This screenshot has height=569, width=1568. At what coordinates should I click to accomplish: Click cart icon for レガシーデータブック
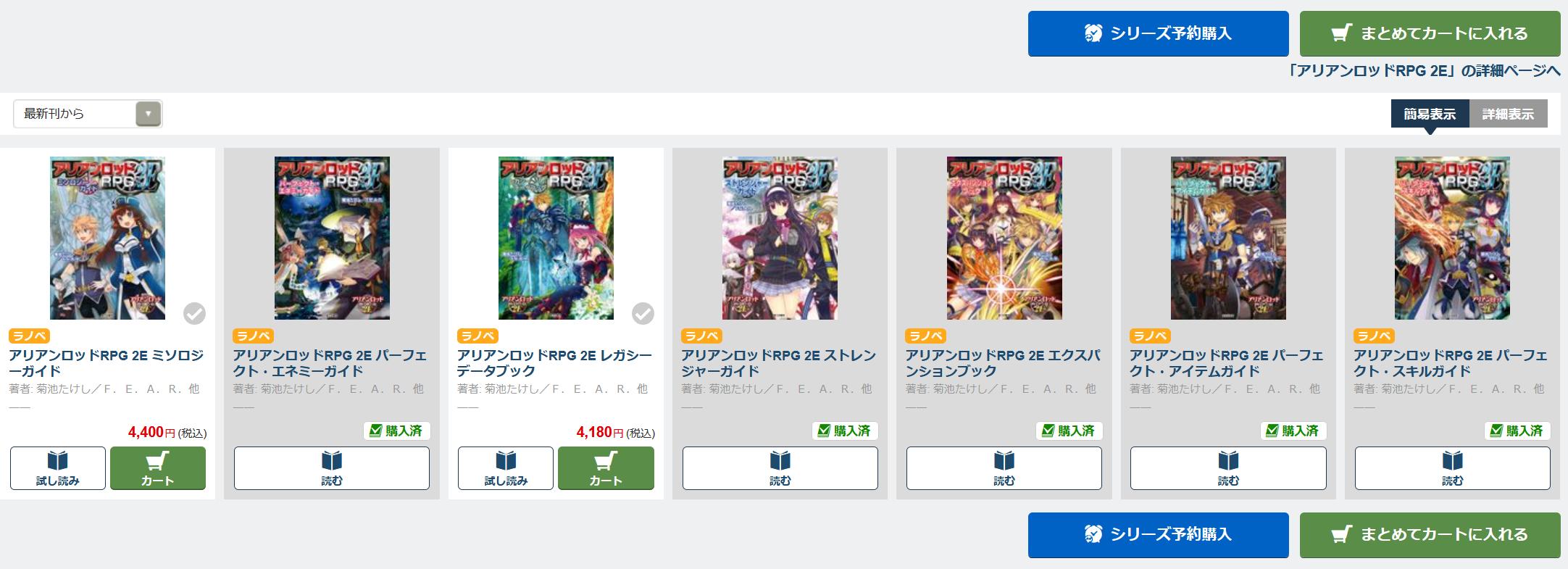(x=606, y=468)
